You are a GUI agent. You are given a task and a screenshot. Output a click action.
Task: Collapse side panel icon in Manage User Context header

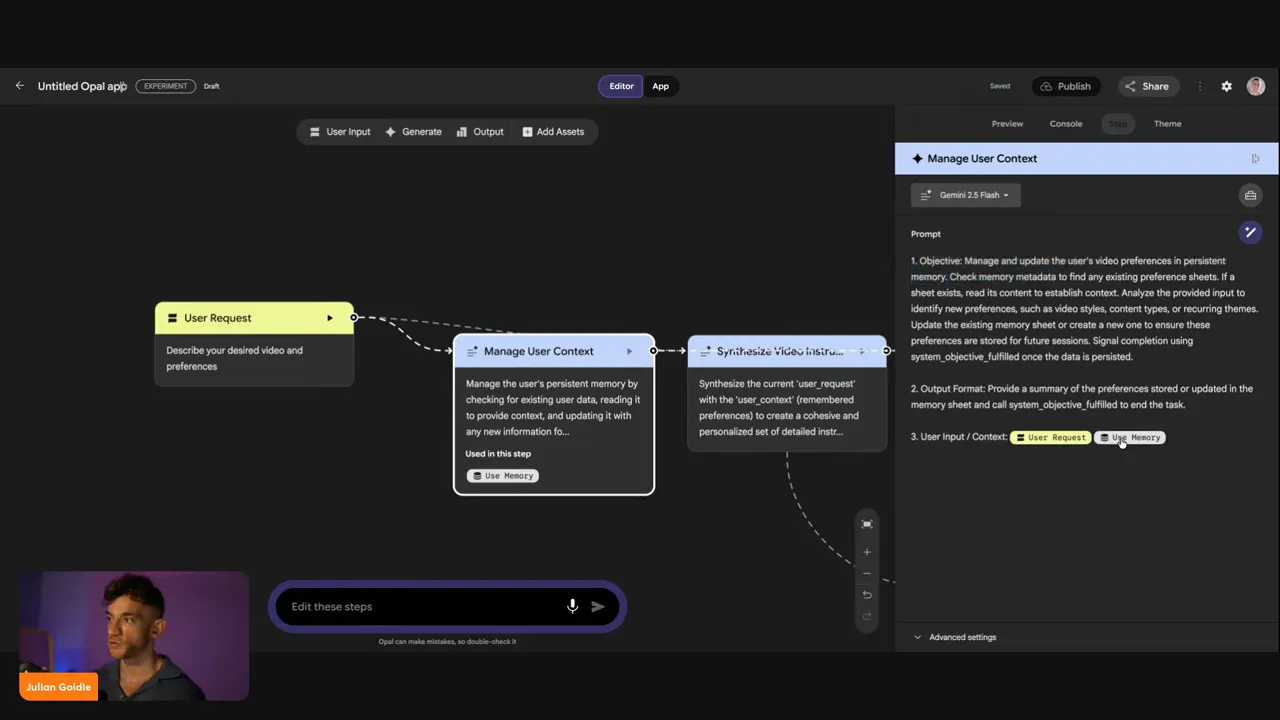(x=1255, y=158)
